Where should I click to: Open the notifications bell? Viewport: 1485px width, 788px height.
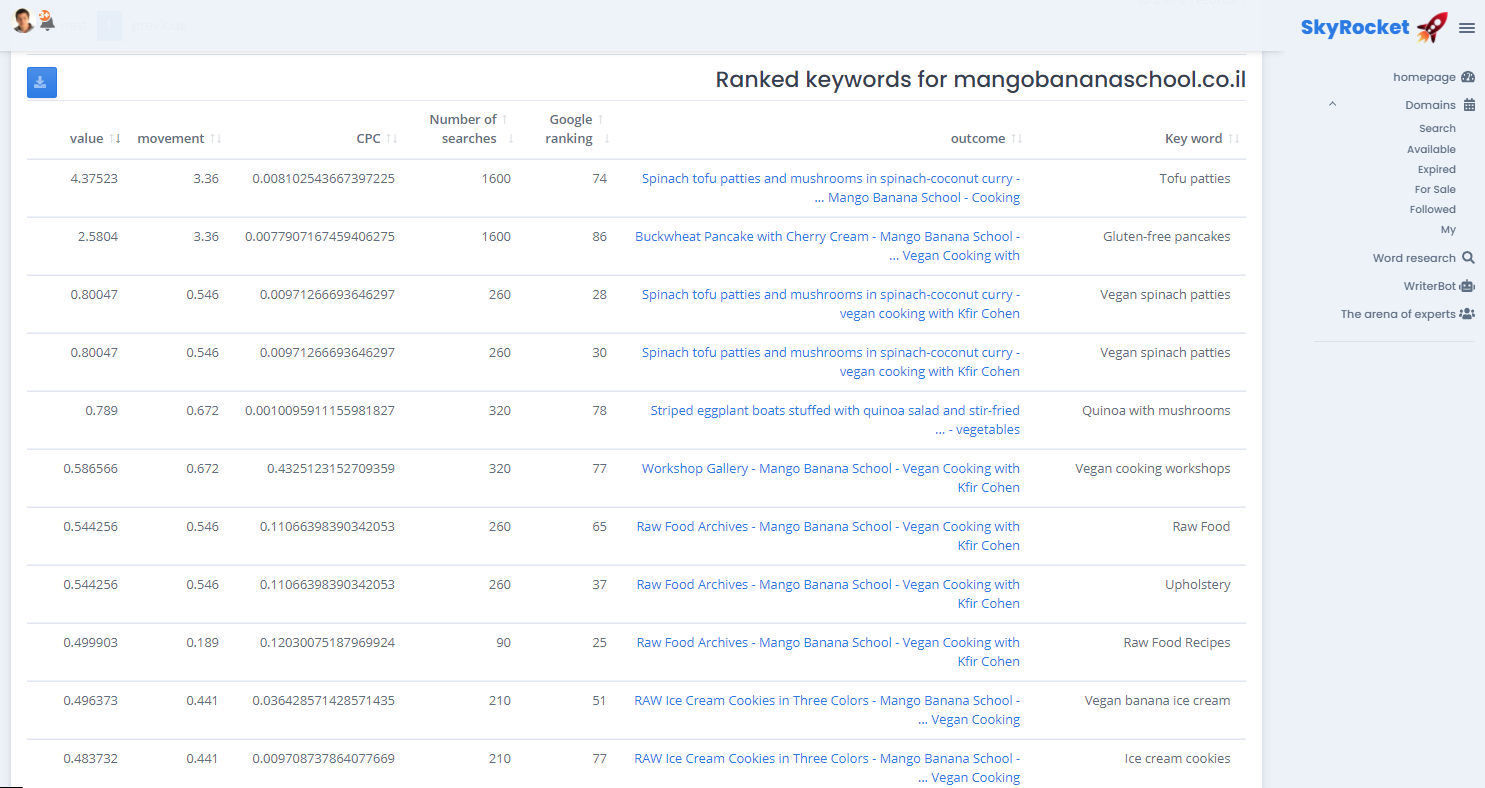tap(47, 20)
